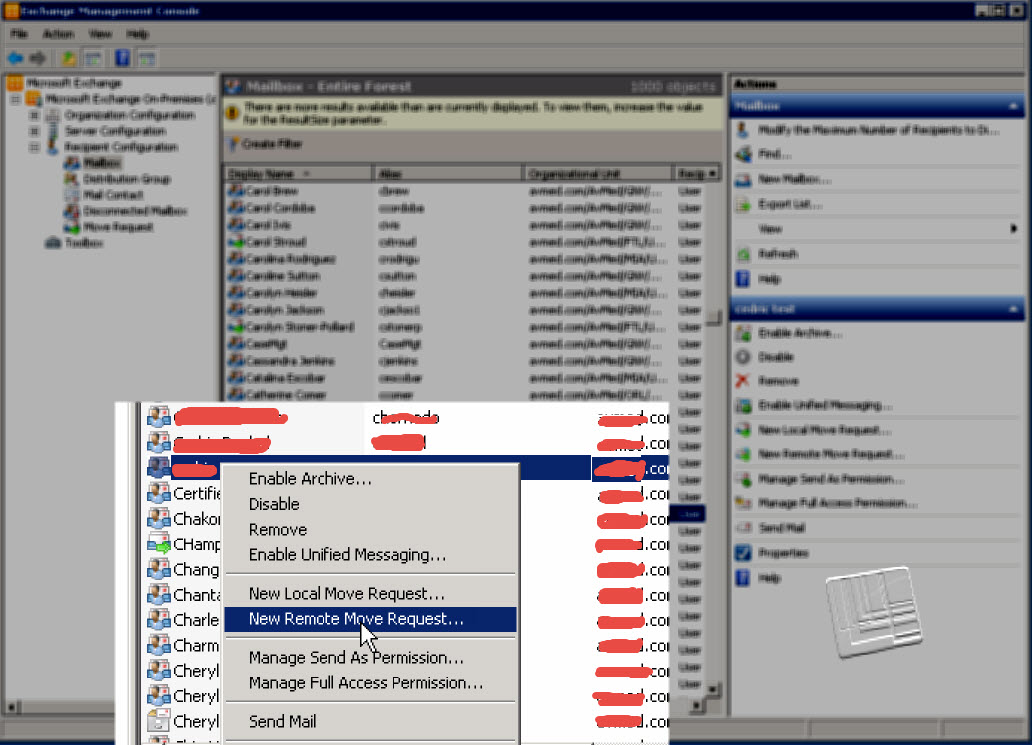Click the mailbox icon beside 'Charm' row

[x=159, y=646]
